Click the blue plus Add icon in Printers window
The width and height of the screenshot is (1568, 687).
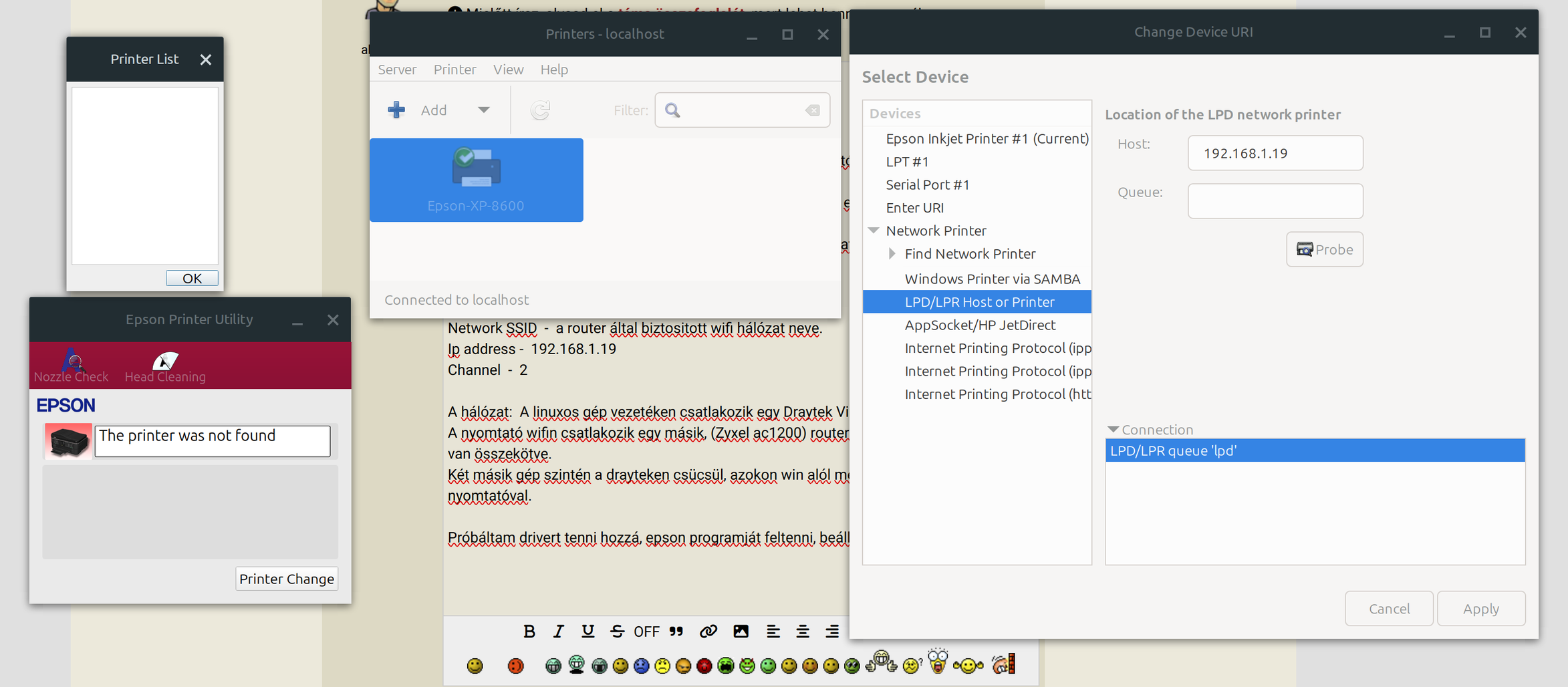[x=396, y=110]
